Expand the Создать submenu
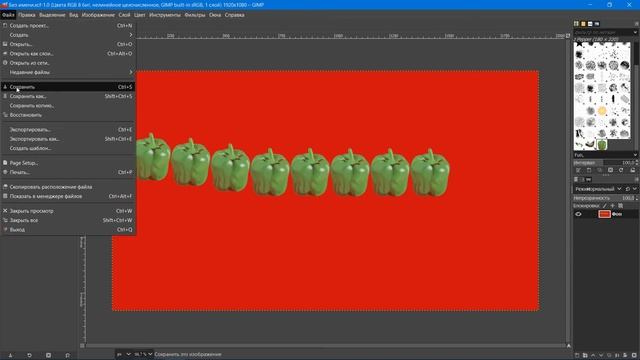This screenshot has height=360, width=640. 68,35
